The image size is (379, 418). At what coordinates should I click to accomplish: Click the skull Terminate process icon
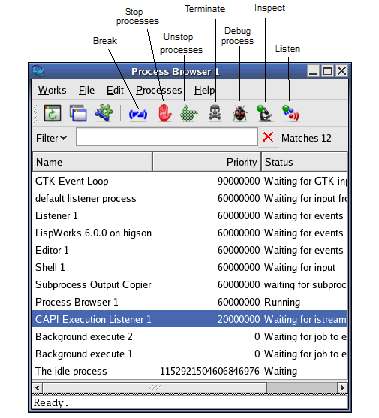pyautogui.click(x=215, y=113)
